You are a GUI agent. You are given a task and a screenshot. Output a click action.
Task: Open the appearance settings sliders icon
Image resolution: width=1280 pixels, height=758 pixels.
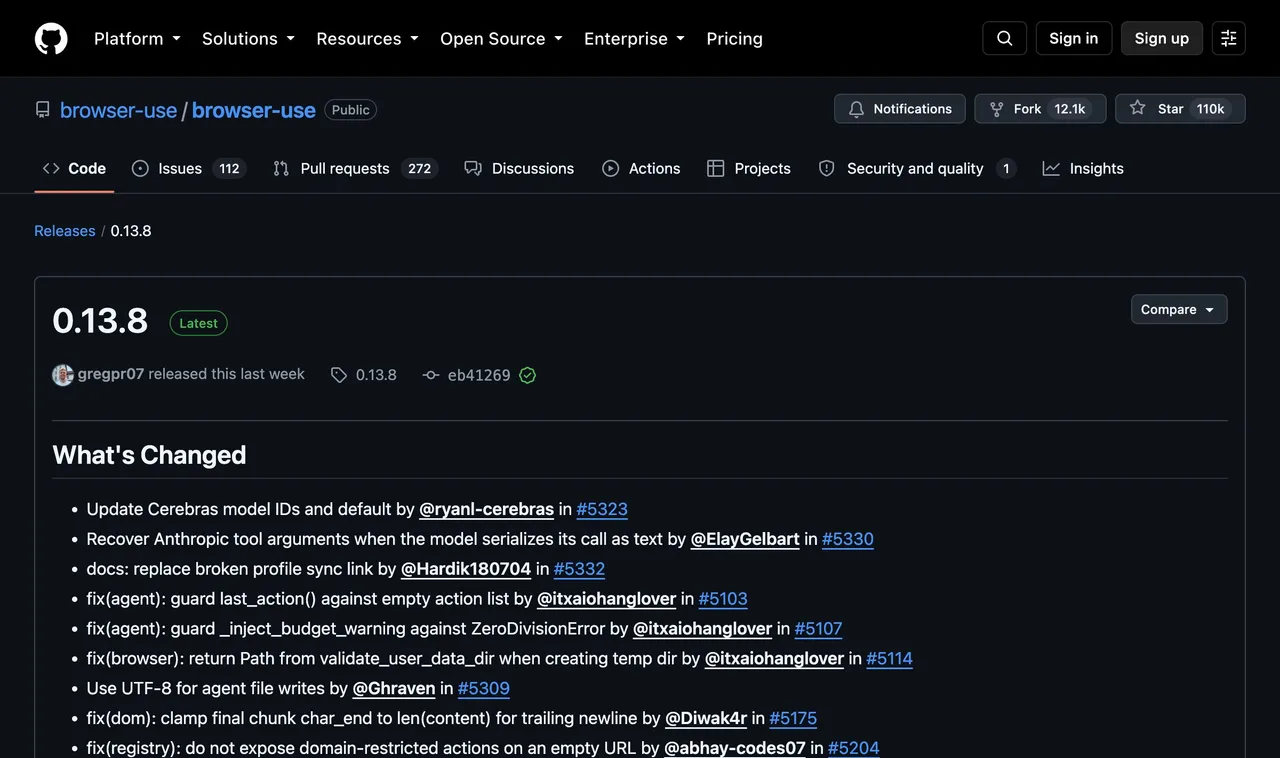(1229, 38)
